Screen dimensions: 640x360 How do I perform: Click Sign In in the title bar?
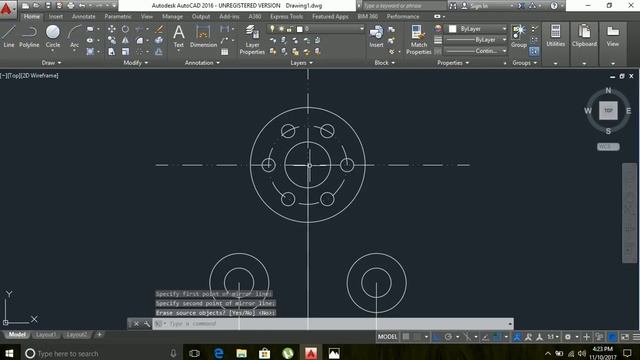(x=479, y=6)
